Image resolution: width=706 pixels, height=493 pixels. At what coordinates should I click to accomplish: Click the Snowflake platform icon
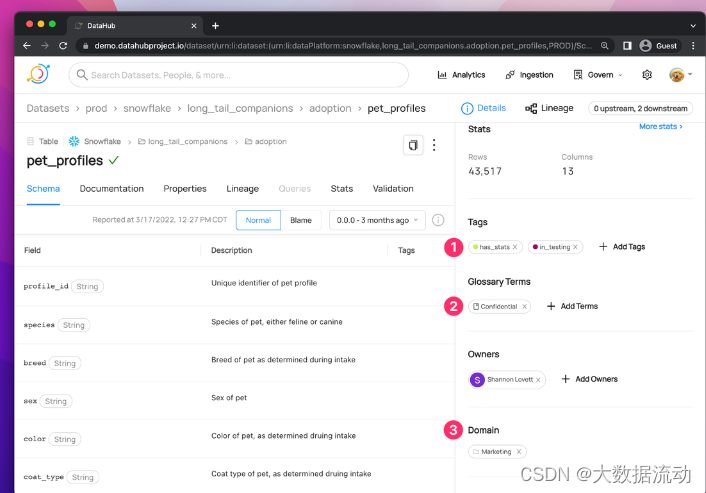tap(74, 141)
